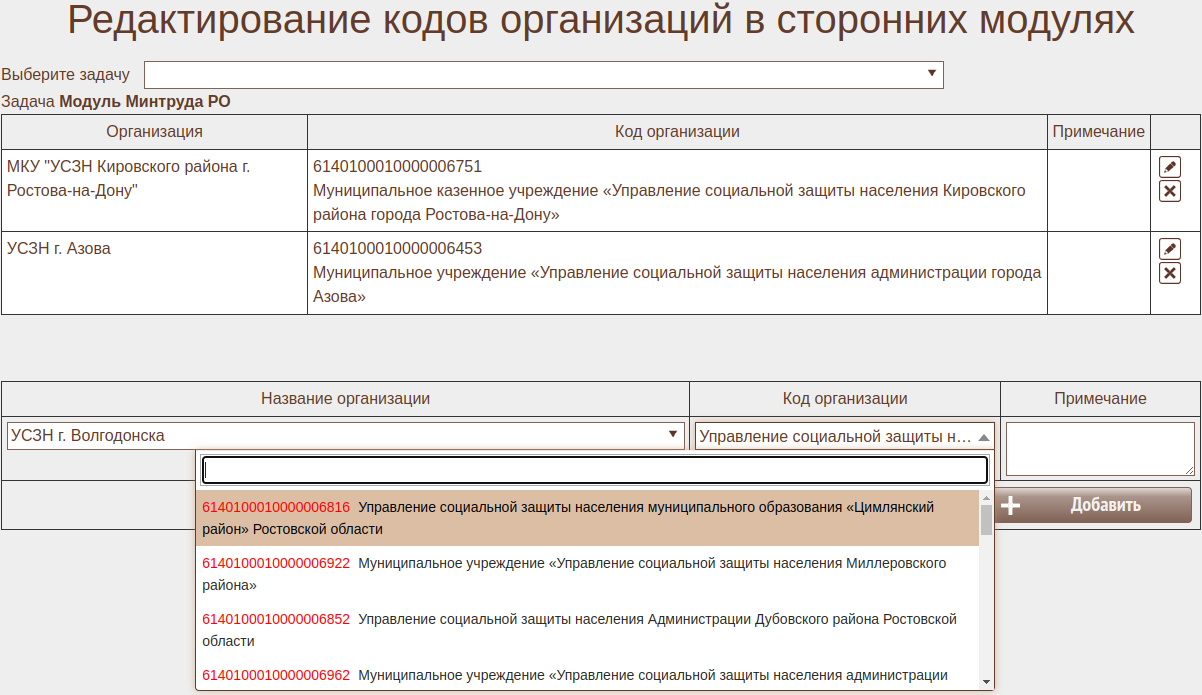Screen dimensions: 1202x695
Task: Select the option with code 6140100010000006962
Action: (x=587, y=676)
